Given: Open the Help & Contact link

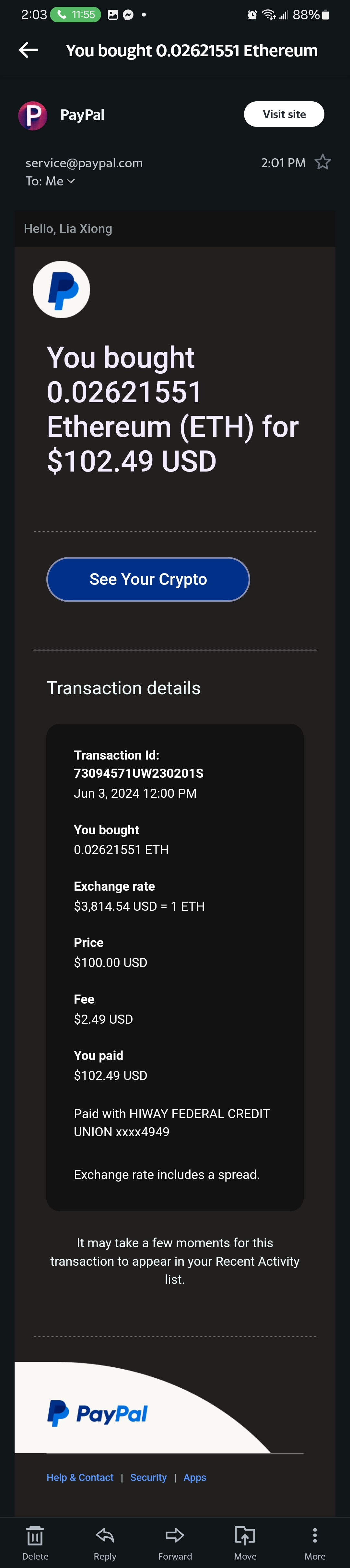Looking at the screenshot, I should [x=80, y=1477].
